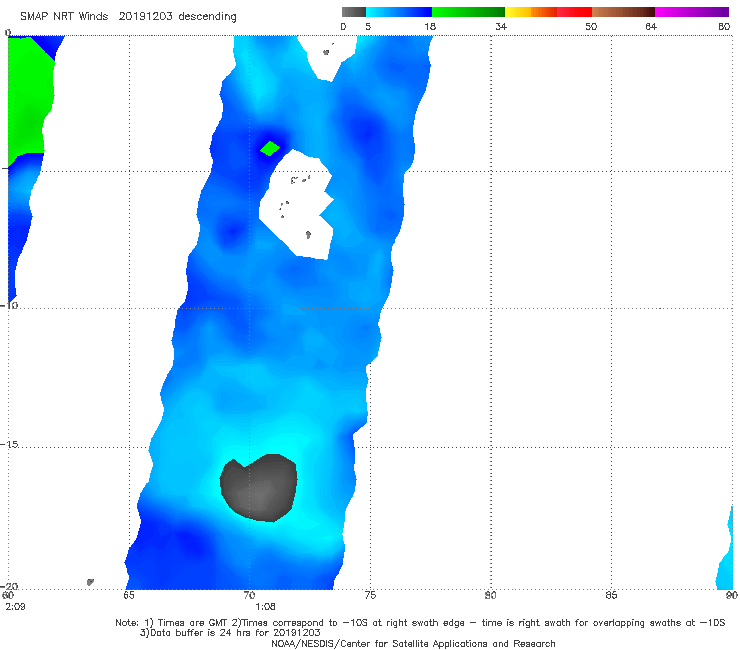
Task: Click the swath time label 2:09
Action: pyautogui.click(x=16, y=607)
